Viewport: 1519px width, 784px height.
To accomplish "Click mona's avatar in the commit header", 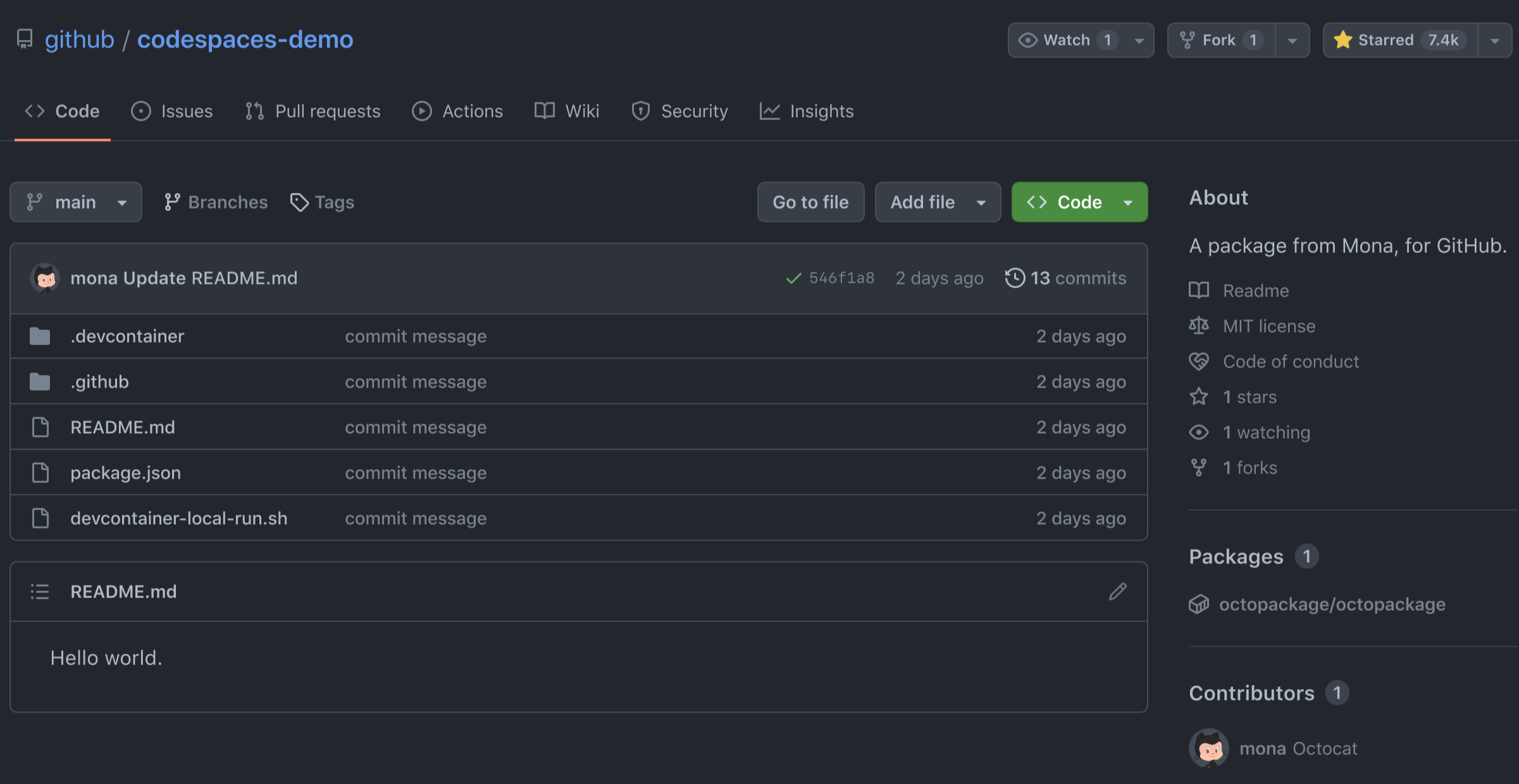I will [x=45, y=278].
